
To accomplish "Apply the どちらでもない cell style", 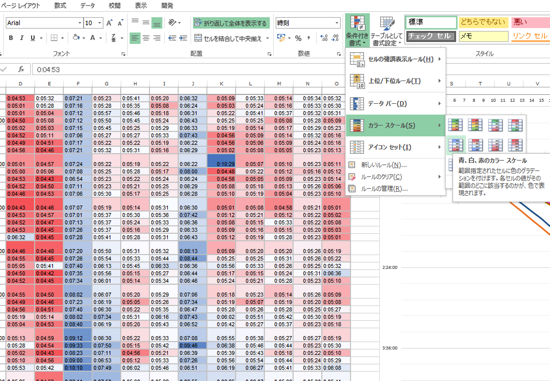I will click(x=483, y=22).
